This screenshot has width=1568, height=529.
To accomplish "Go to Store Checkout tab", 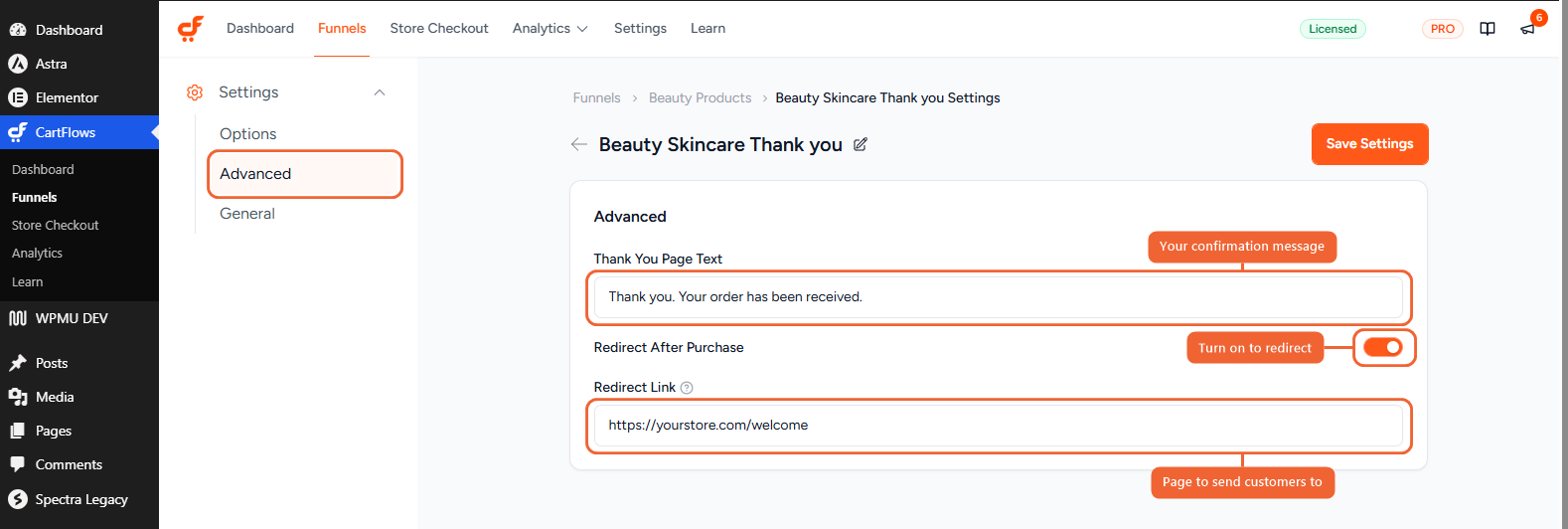I will click(x=439, y=29).
